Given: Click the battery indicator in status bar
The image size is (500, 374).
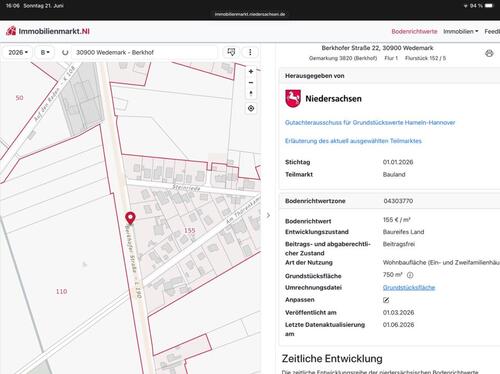Looking at the screenshot, I should 489,6.
